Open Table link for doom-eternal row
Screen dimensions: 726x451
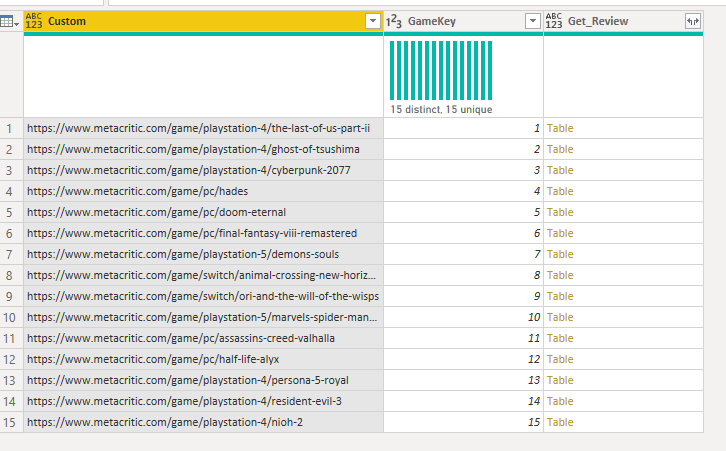tap(560, 212)
